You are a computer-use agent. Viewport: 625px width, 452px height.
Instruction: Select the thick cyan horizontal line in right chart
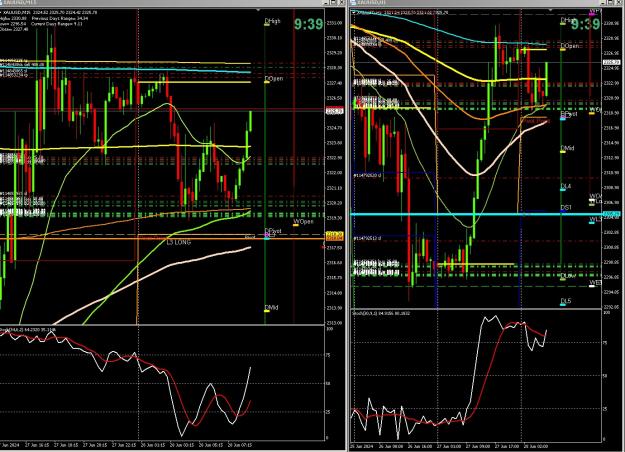click(x=477, y=214)
